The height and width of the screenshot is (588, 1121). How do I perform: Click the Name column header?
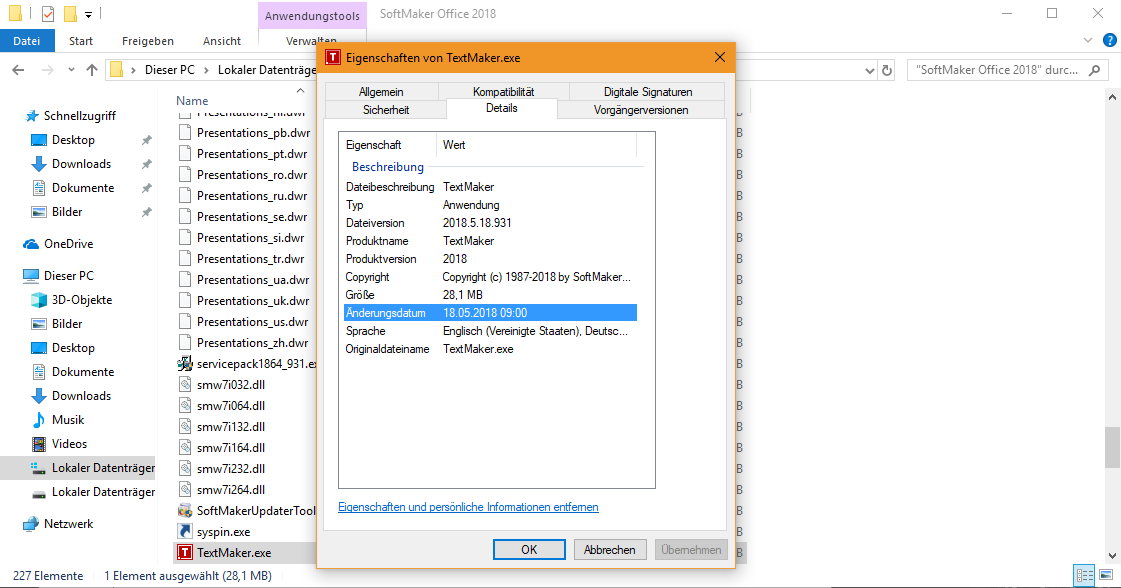[x=192, y=101]
